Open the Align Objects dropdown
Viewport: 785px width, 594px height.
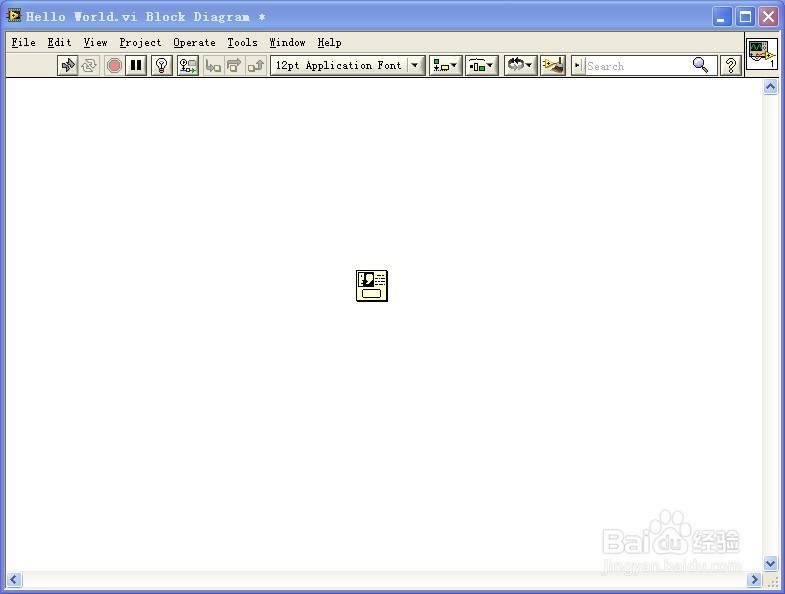[x=445, y=66]
